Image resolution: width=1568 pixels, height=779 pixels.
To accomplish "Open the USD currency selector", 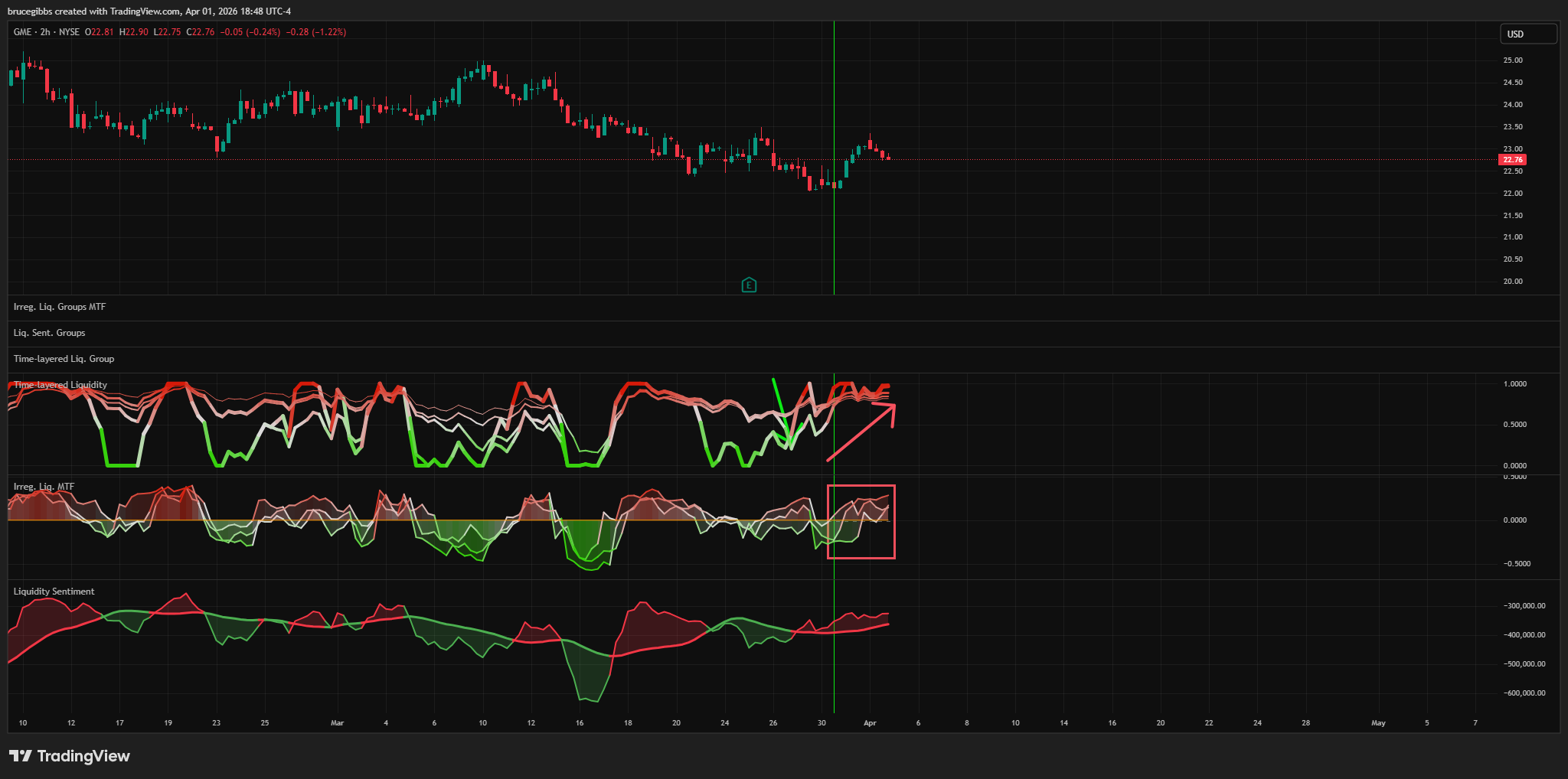I will click(1527, 34).
